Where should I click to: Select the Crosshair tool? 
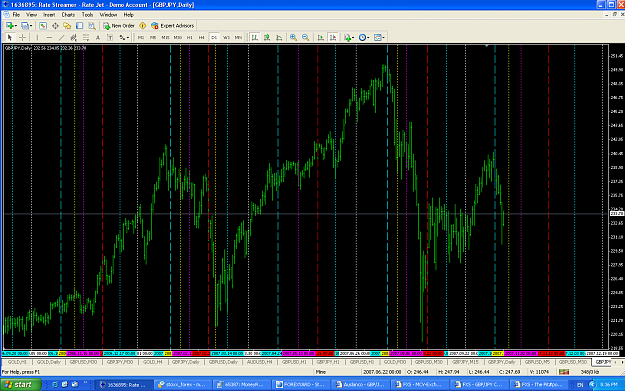(22, 37)
